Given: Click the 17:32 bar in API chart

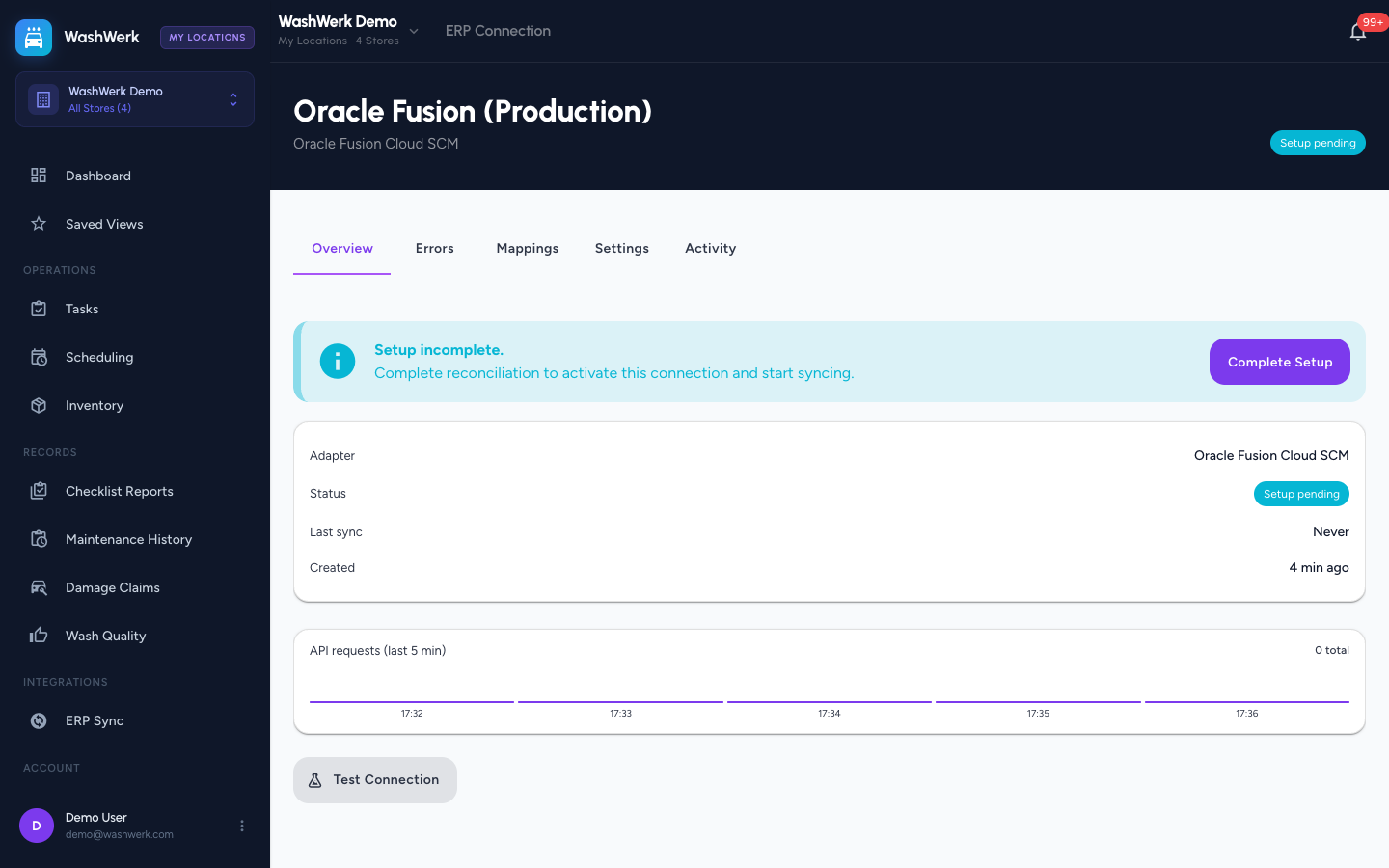Looking at the screenshot, I should coord(412,702).
